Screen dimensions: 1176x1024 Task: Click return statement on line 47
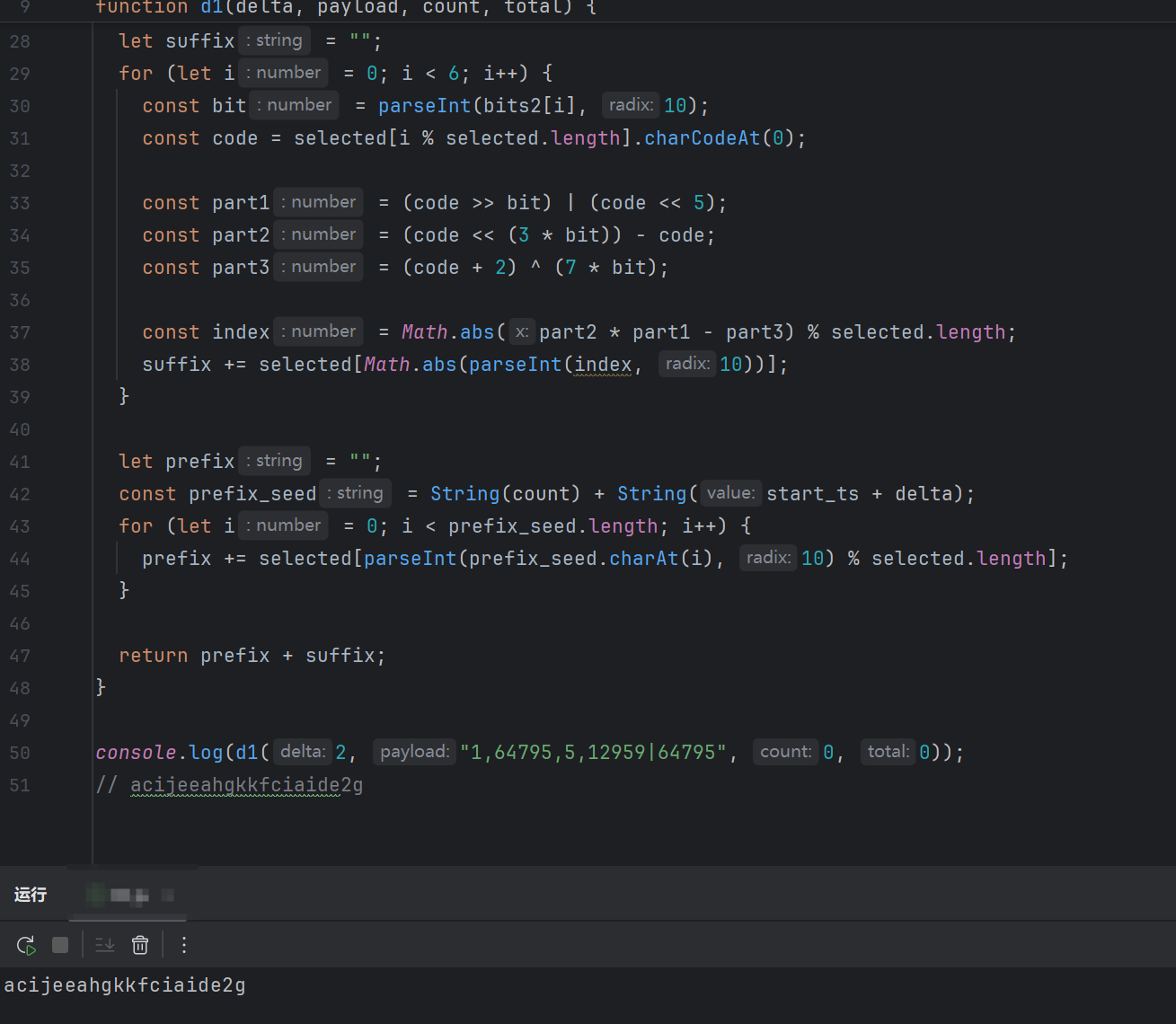pyautogui.click(x=252, y=656)
